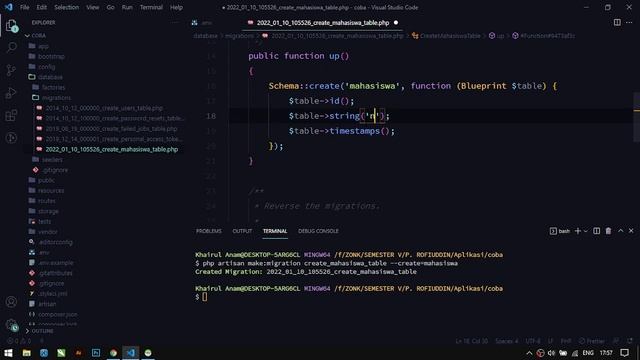This screenshot has height=360, width=640.
Task: Select the create_mahasiswa_table.php editor tab
Action: 322,23
